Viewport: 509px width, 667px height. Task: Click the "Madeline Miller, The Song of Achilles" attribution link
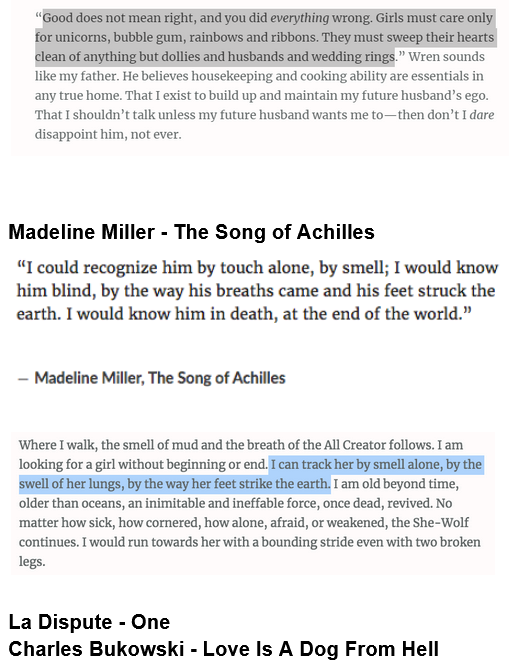(x=160, y=378)
